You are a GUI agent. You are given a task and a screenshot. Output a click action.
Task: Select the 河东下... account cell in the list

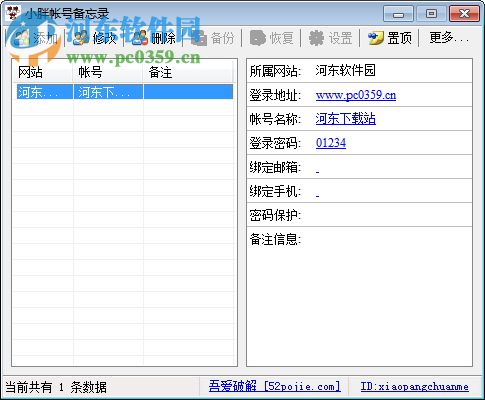[108, 92]
